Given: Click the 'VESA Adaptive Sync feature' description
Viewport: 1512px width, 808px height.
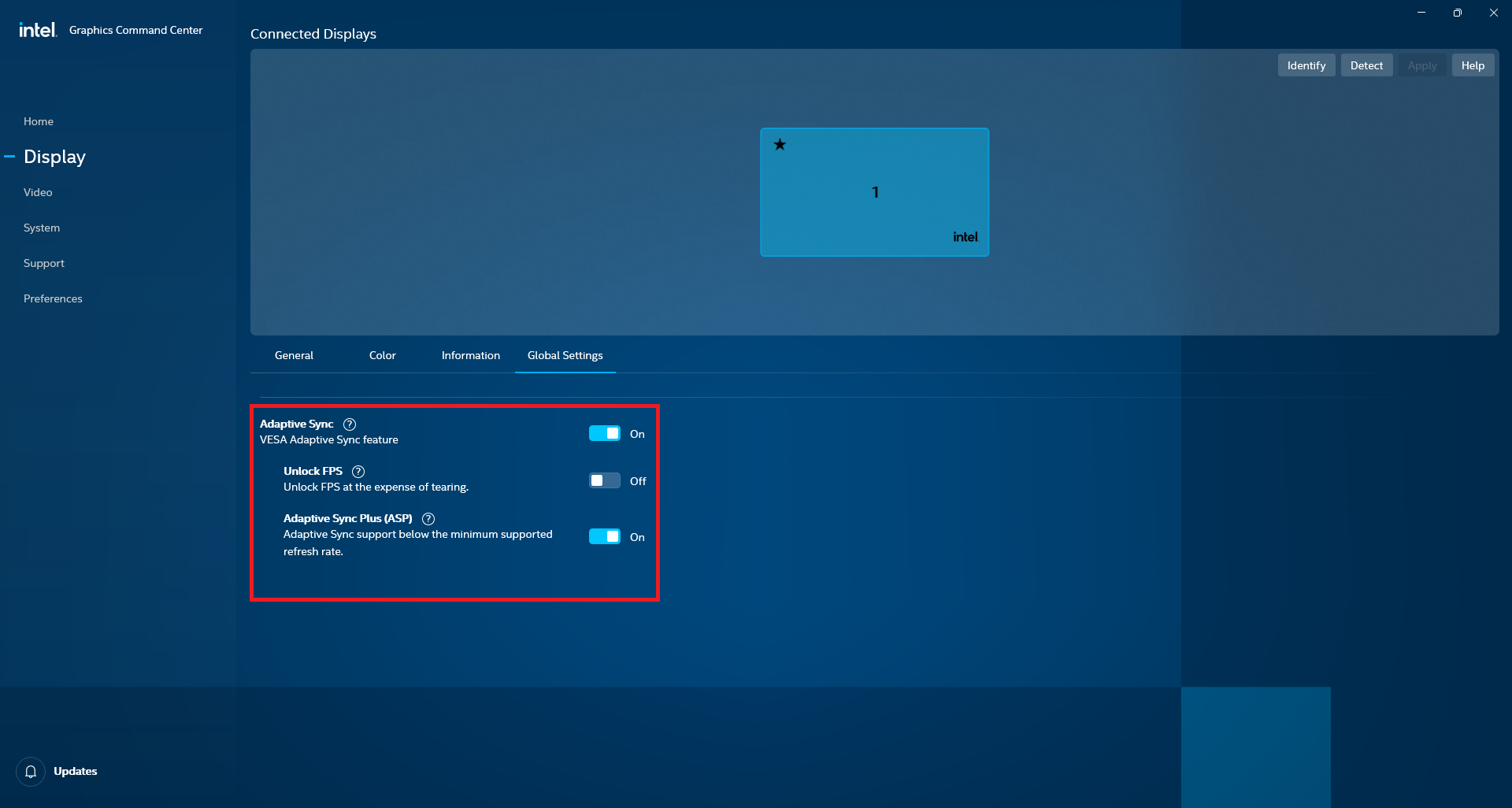Looking at the screenshot, I should pos(329,440).
